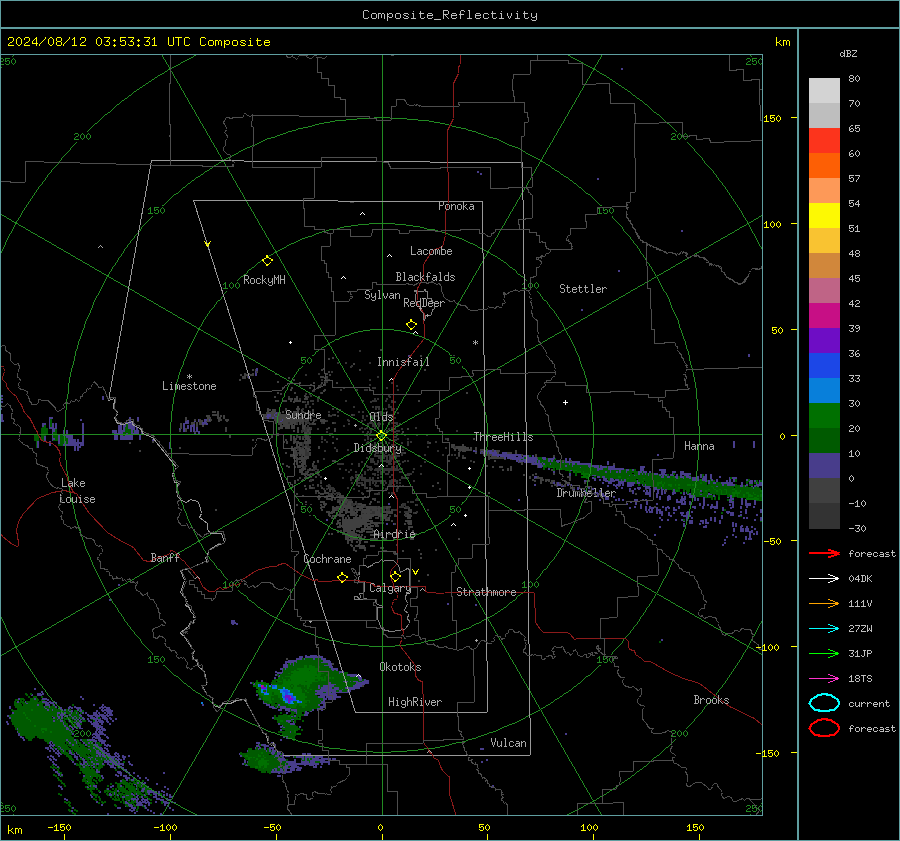
Task: Click the Blackfalds city label
Action: (x=425, y=277)
